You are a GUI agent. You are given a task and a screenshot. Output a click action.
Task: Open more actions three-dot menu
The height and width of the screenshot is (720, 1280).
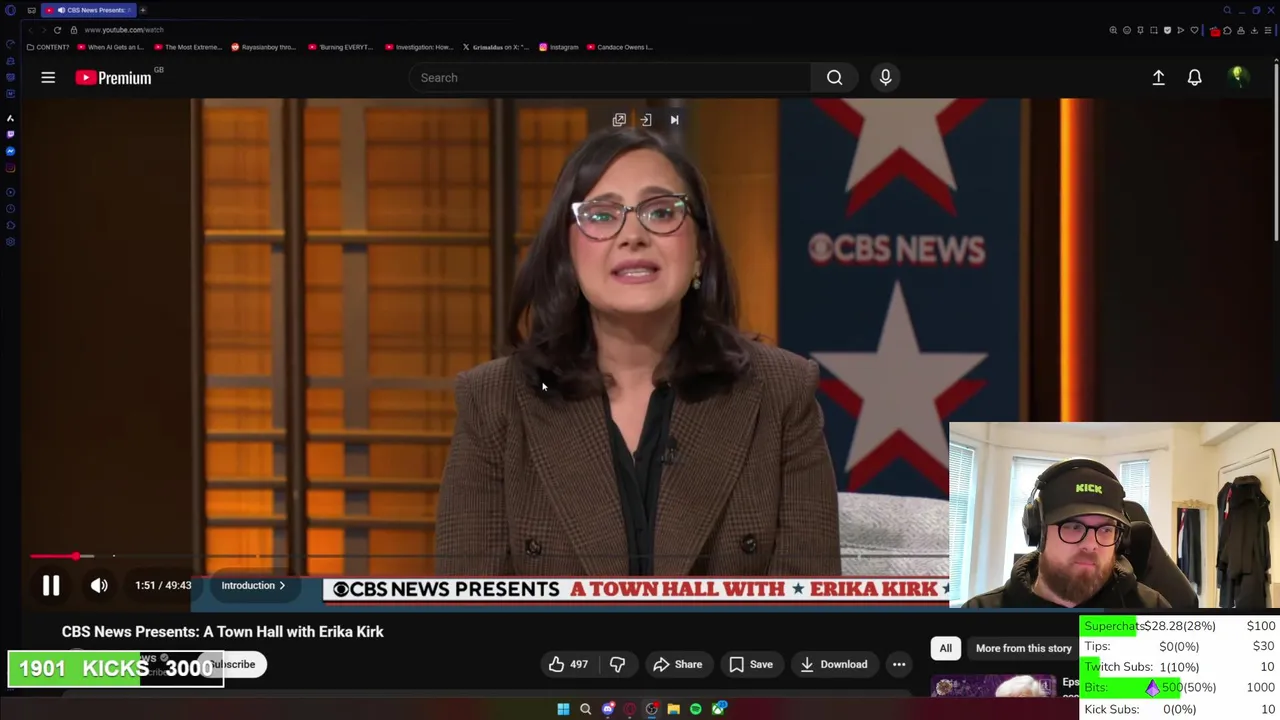(x=899, y=664)
